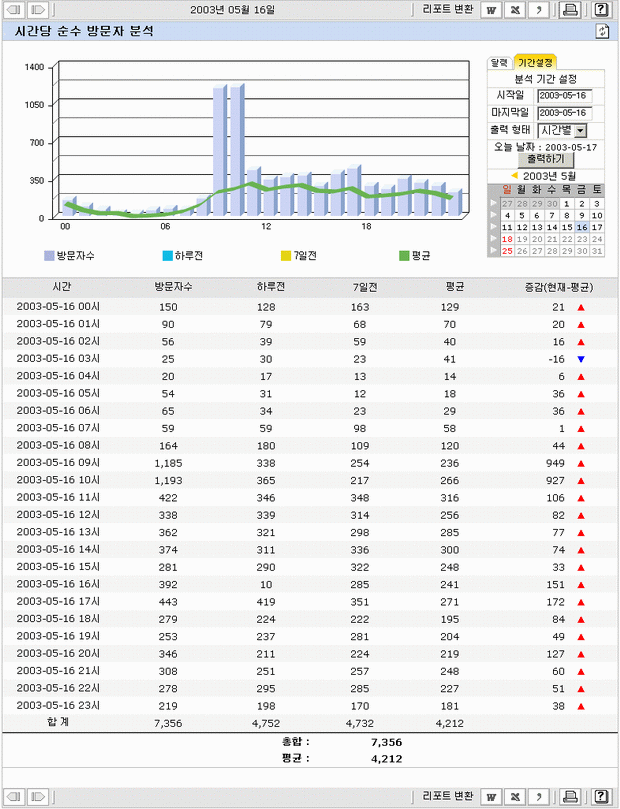
Task: Go to next day in top toolbar
Action: click(x=38, y=9)
